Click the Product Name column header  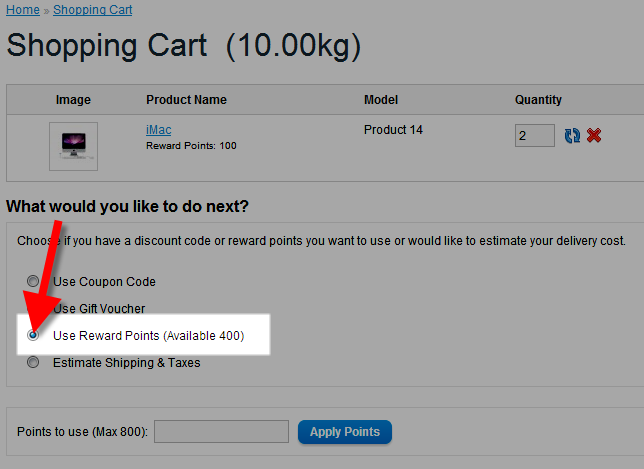tap(186, 100)
